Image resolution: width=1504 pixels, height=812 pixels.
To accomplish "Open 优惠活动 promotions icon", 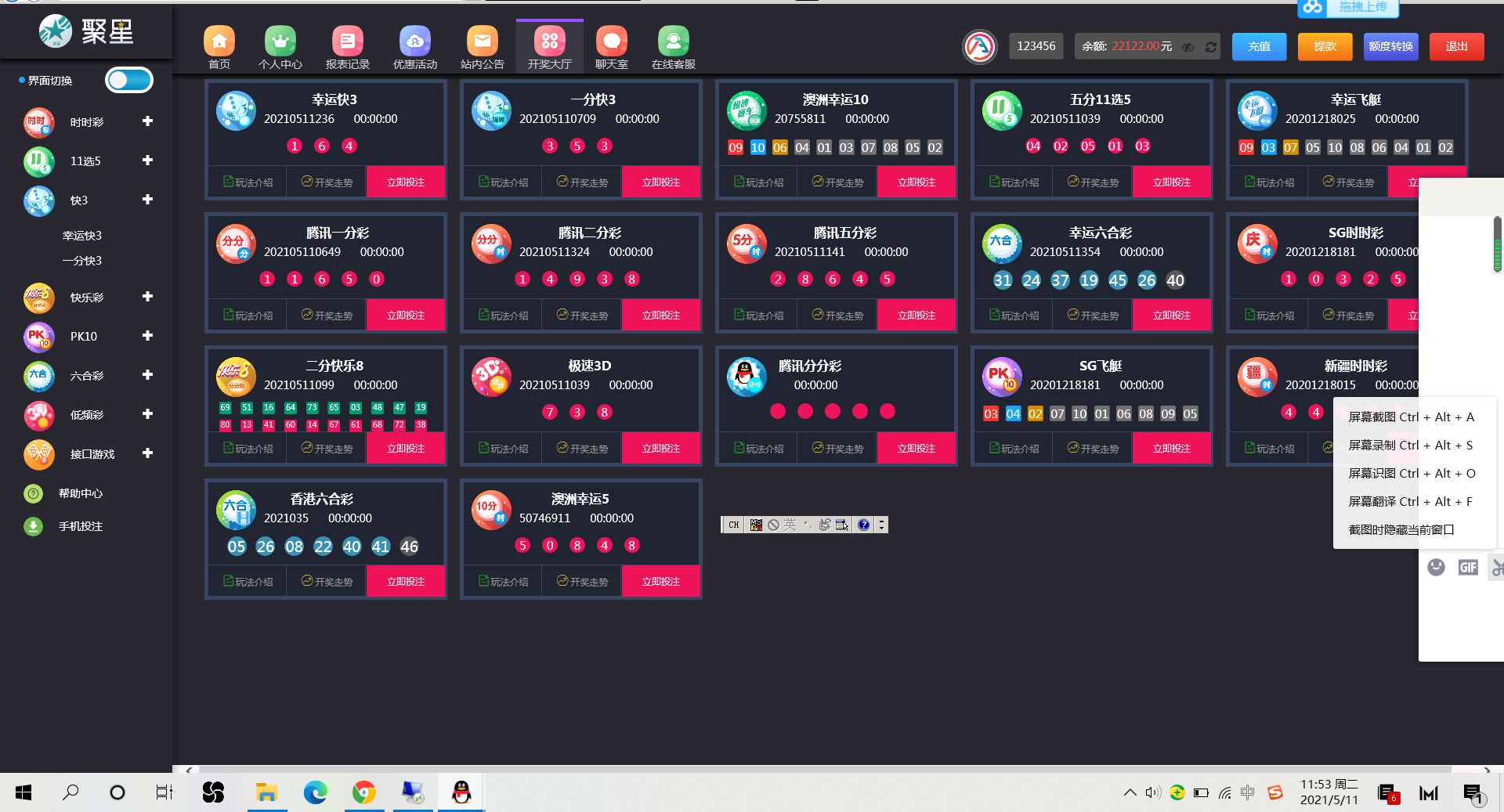I will click(x=414, y=42).
